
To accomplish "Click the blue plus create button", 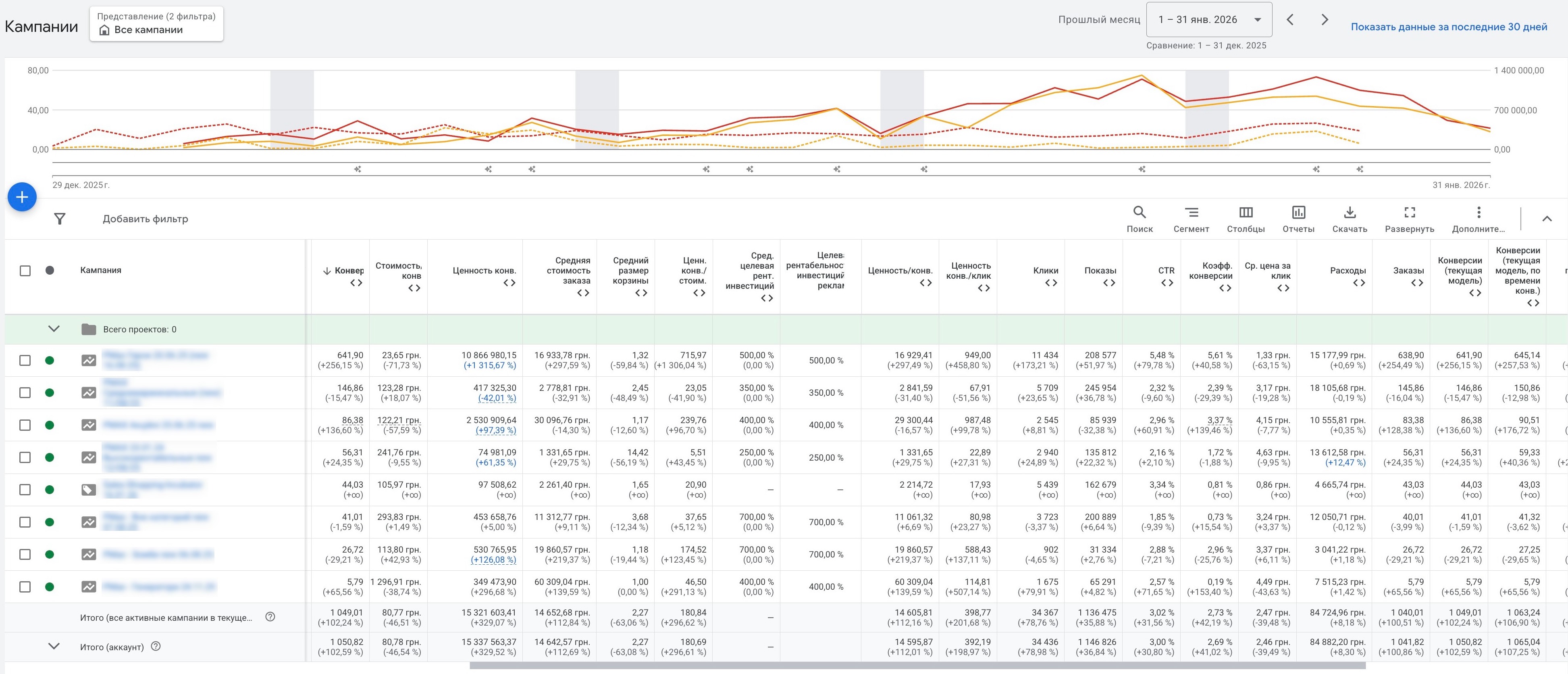I will (22, 197).
